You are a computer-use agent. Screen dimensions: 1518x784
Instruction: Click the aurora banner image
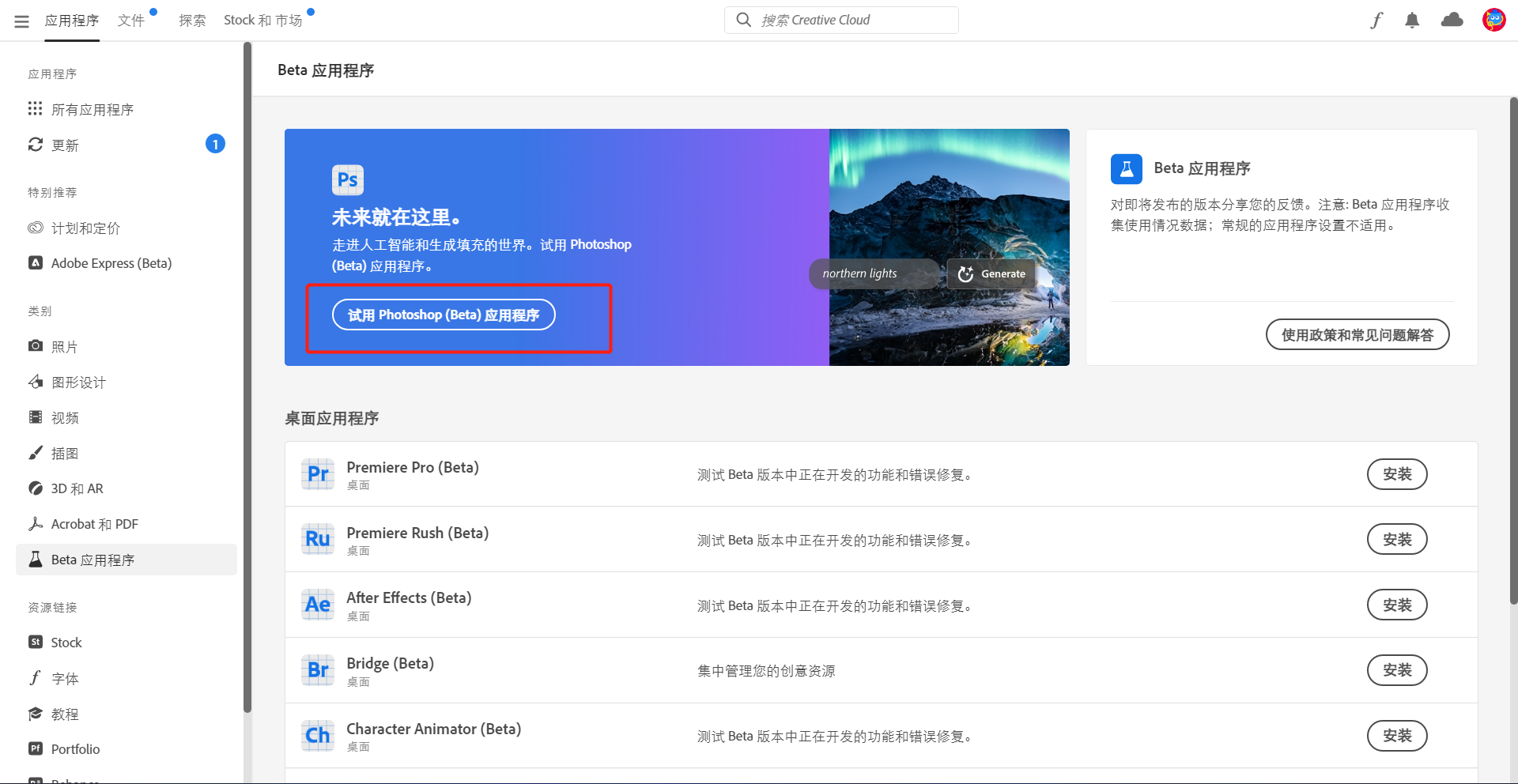[949, 247]
